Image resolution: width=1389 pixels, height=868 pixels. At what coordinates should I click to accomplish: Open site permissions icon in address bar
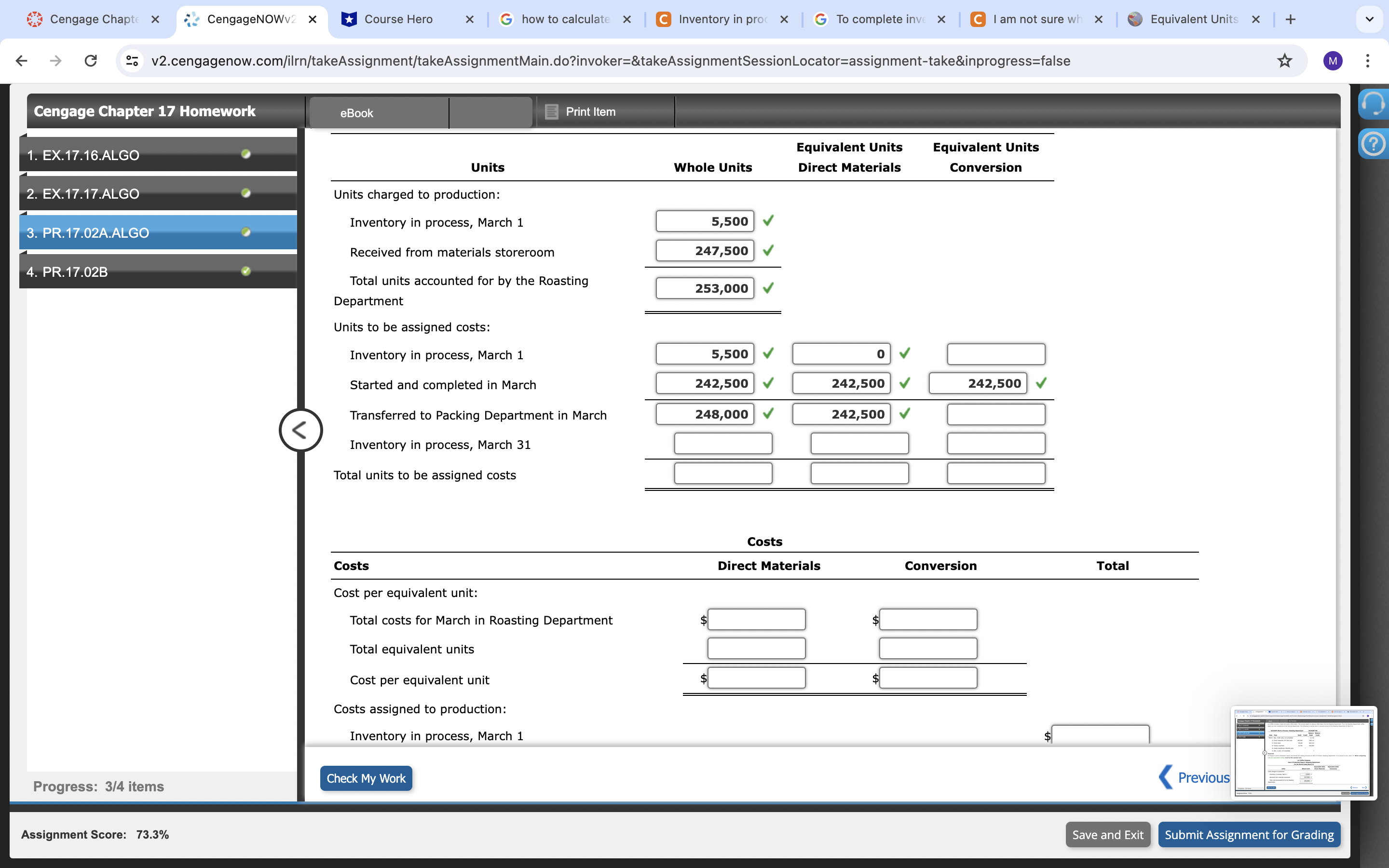(x=132, y=60)
